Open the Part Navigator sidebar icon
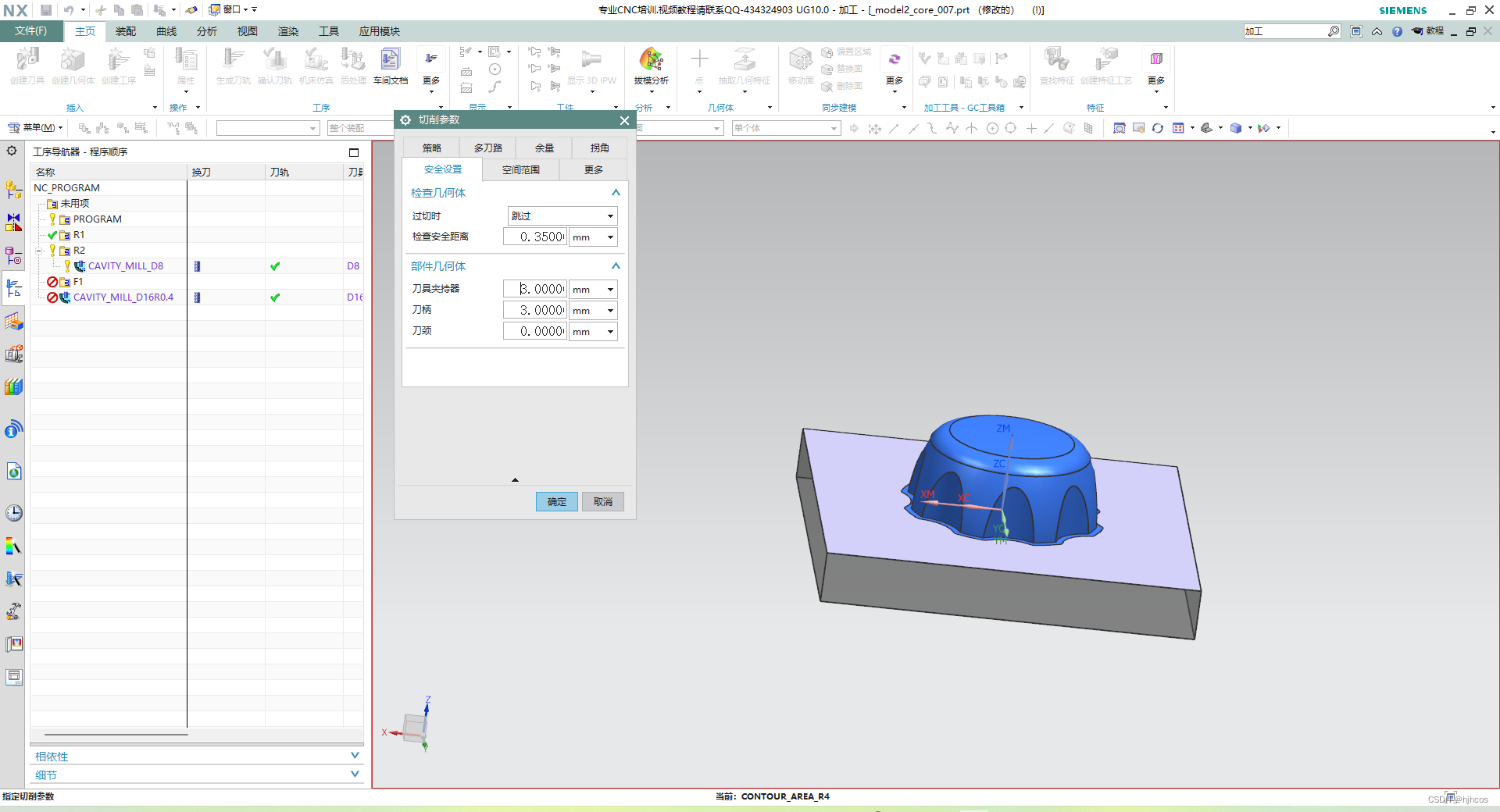 click(x=13, y=255)
